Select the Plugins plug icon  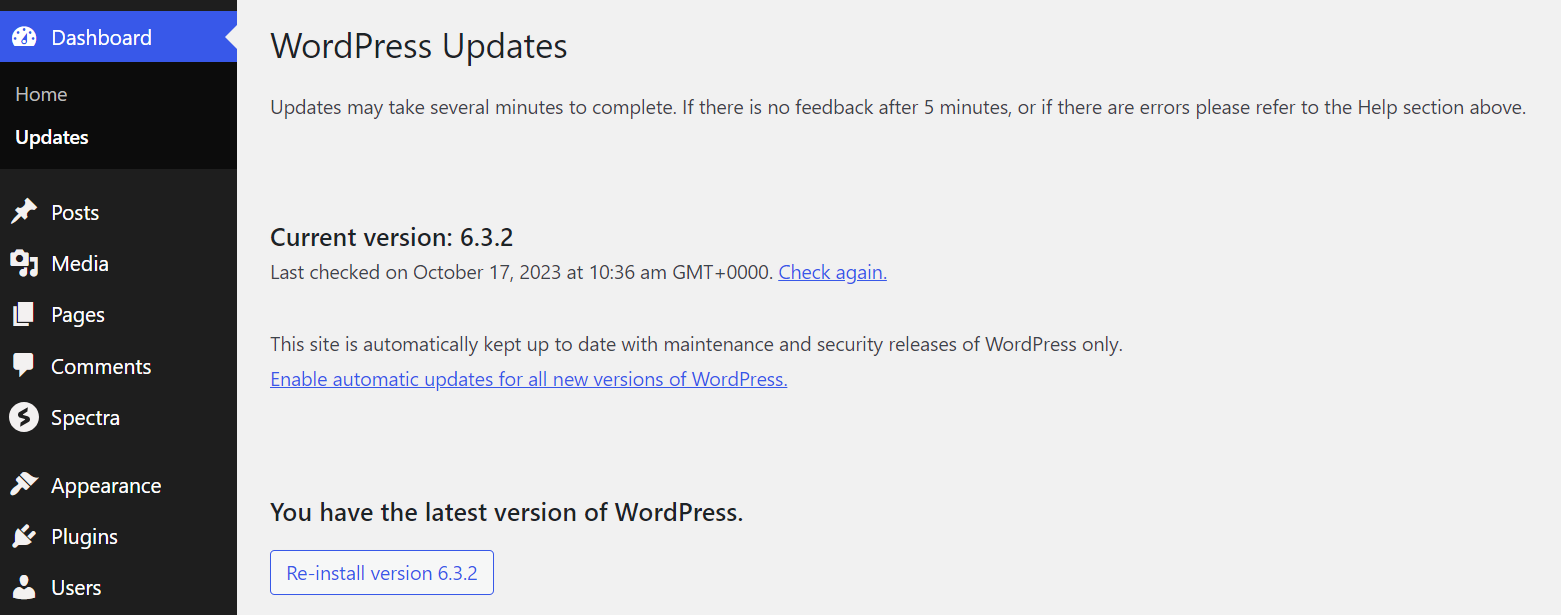(x=25, y=536)
